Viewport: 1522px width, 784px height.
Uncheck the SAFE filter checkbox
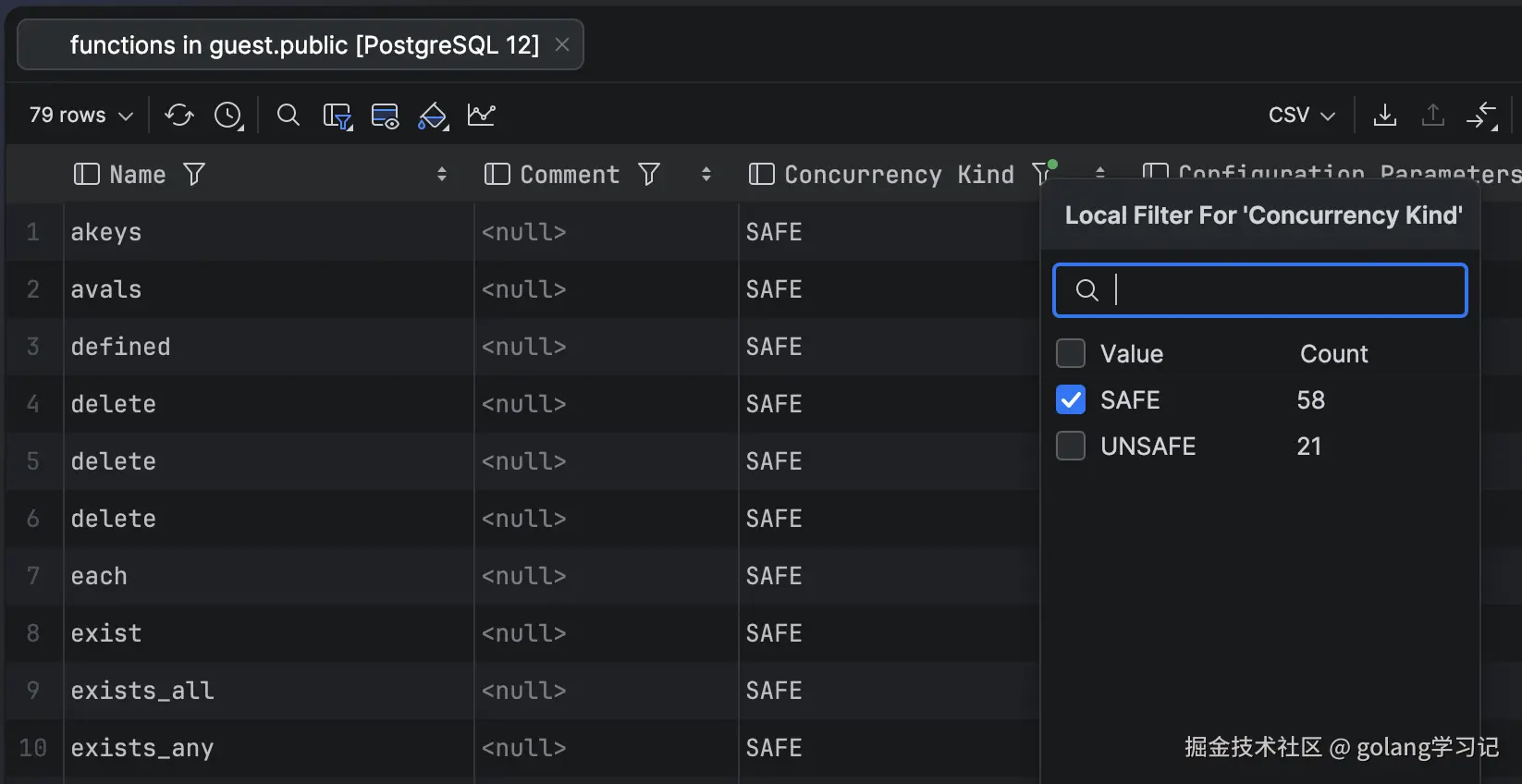coord(1071,400)
